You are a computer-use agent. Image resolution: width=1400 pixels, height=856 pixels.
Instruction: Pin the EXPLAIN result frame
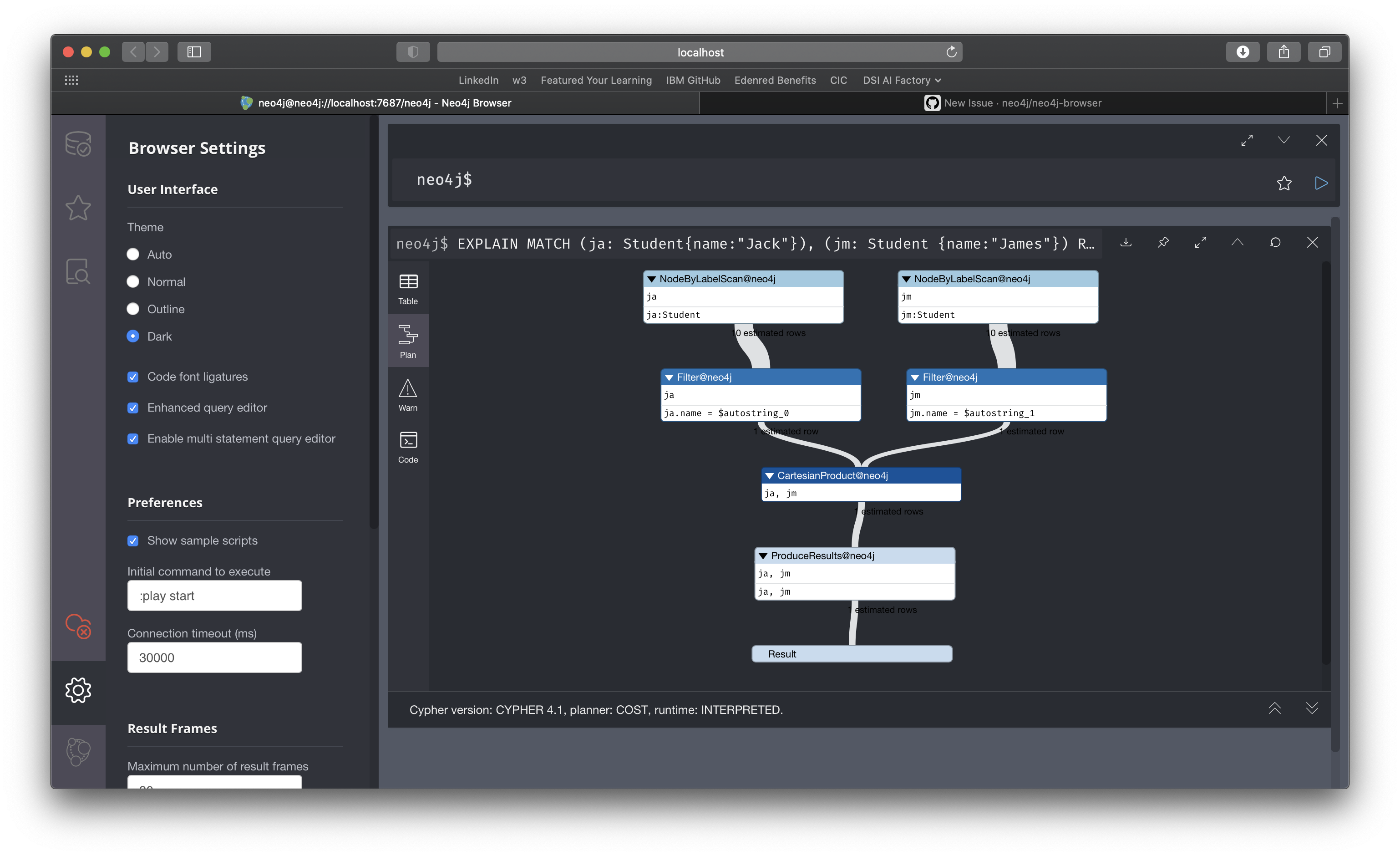coord(1162,242)
